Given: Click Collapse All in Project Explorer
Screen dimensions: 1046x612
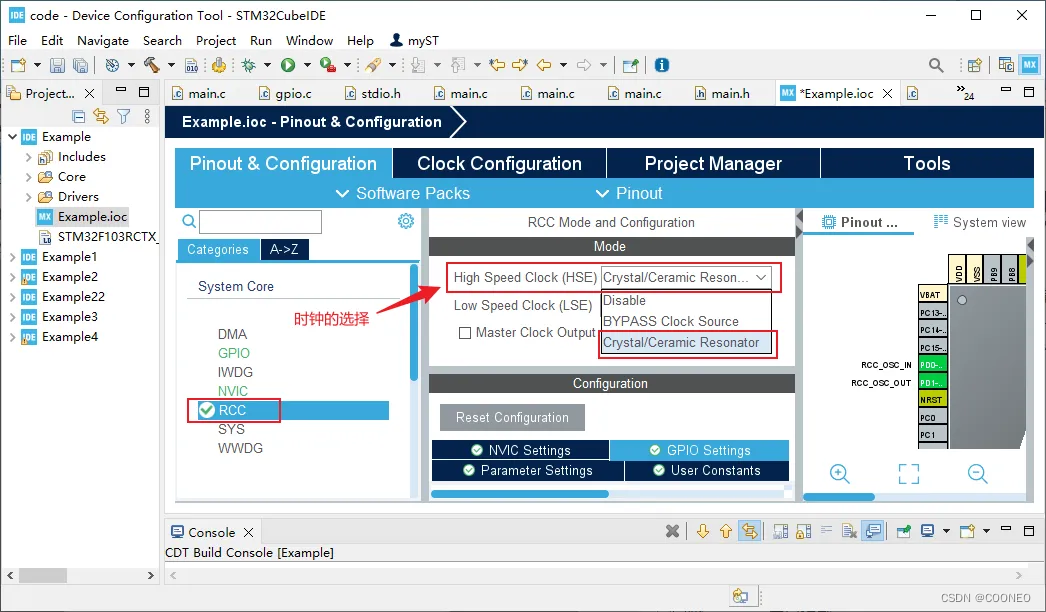Looking at the screenshot, I should 79,117.
